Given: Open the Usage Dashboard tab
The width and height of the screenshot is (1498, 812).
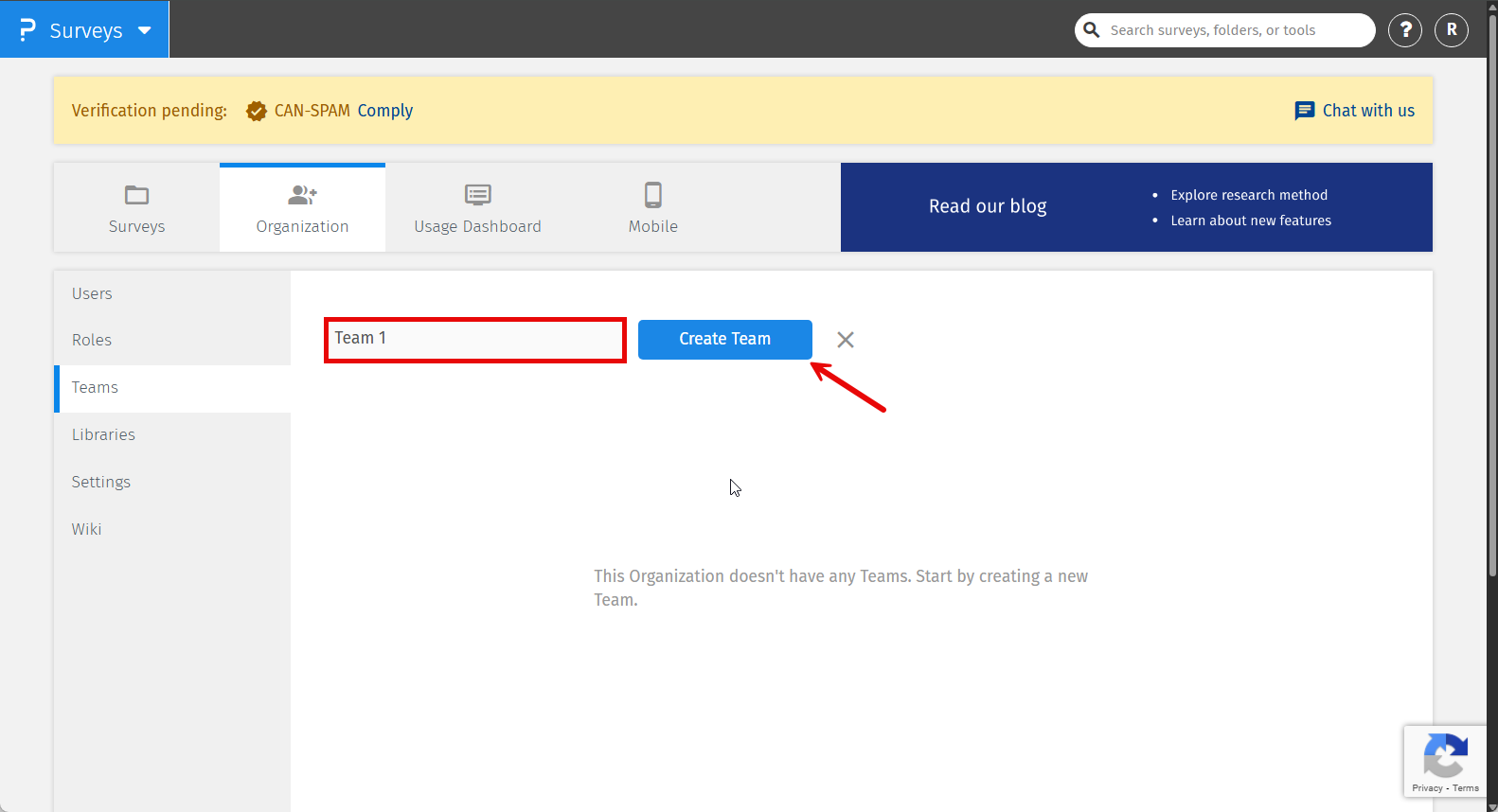Looking at the screenshot, I should [x=477, y=208].
